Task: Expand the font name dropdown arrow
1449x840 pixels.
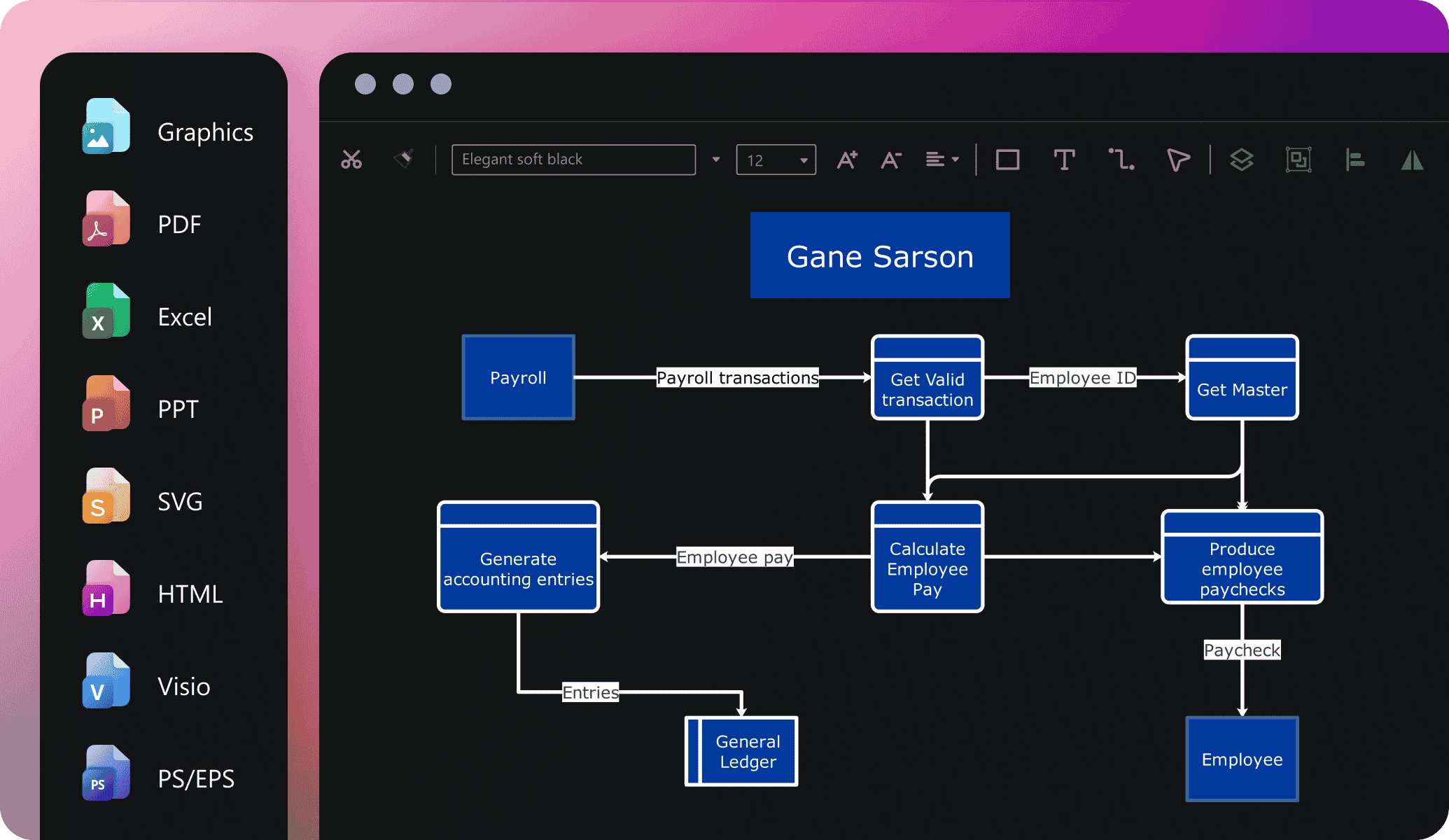Action: point(715,160)
